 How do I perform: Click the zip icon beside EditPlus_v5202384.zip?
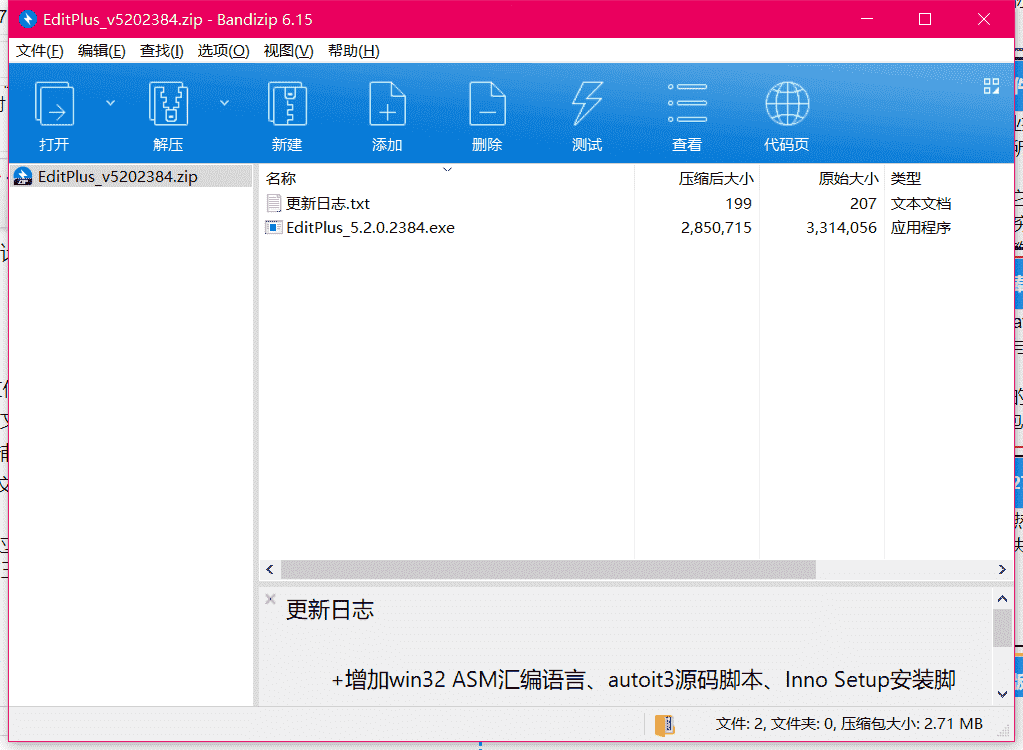pyautogui.click(x=23, y=177)
